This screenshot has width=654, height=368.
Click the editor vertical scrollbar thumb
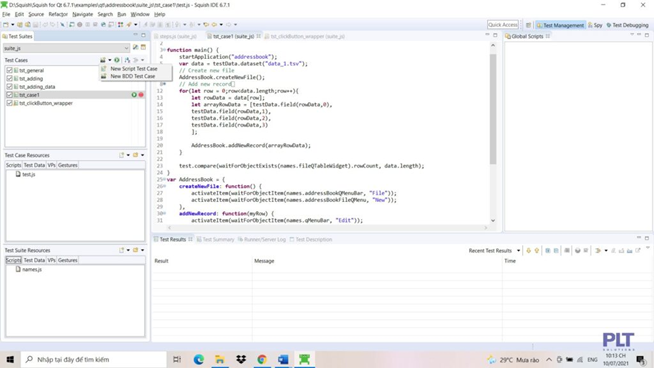(x=493, y=108)
